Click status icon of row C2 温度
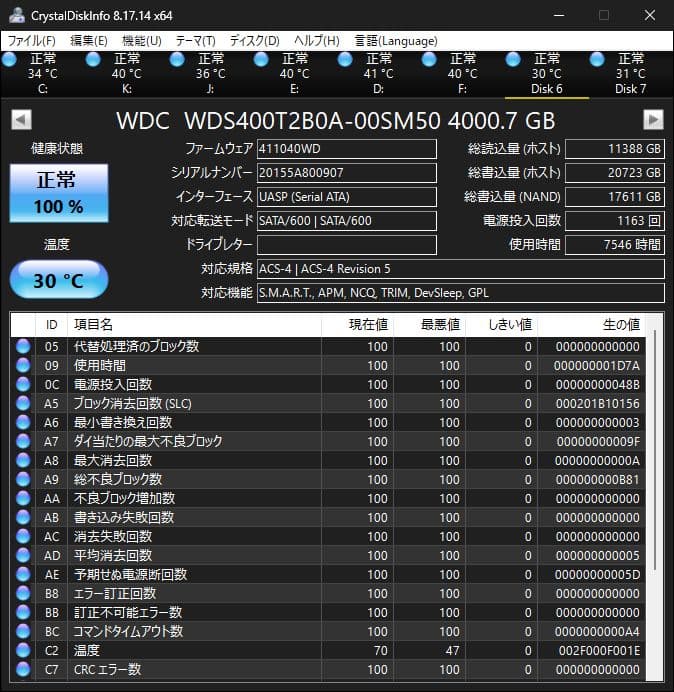This screenshot has width=674, height=692. [23, 651]
